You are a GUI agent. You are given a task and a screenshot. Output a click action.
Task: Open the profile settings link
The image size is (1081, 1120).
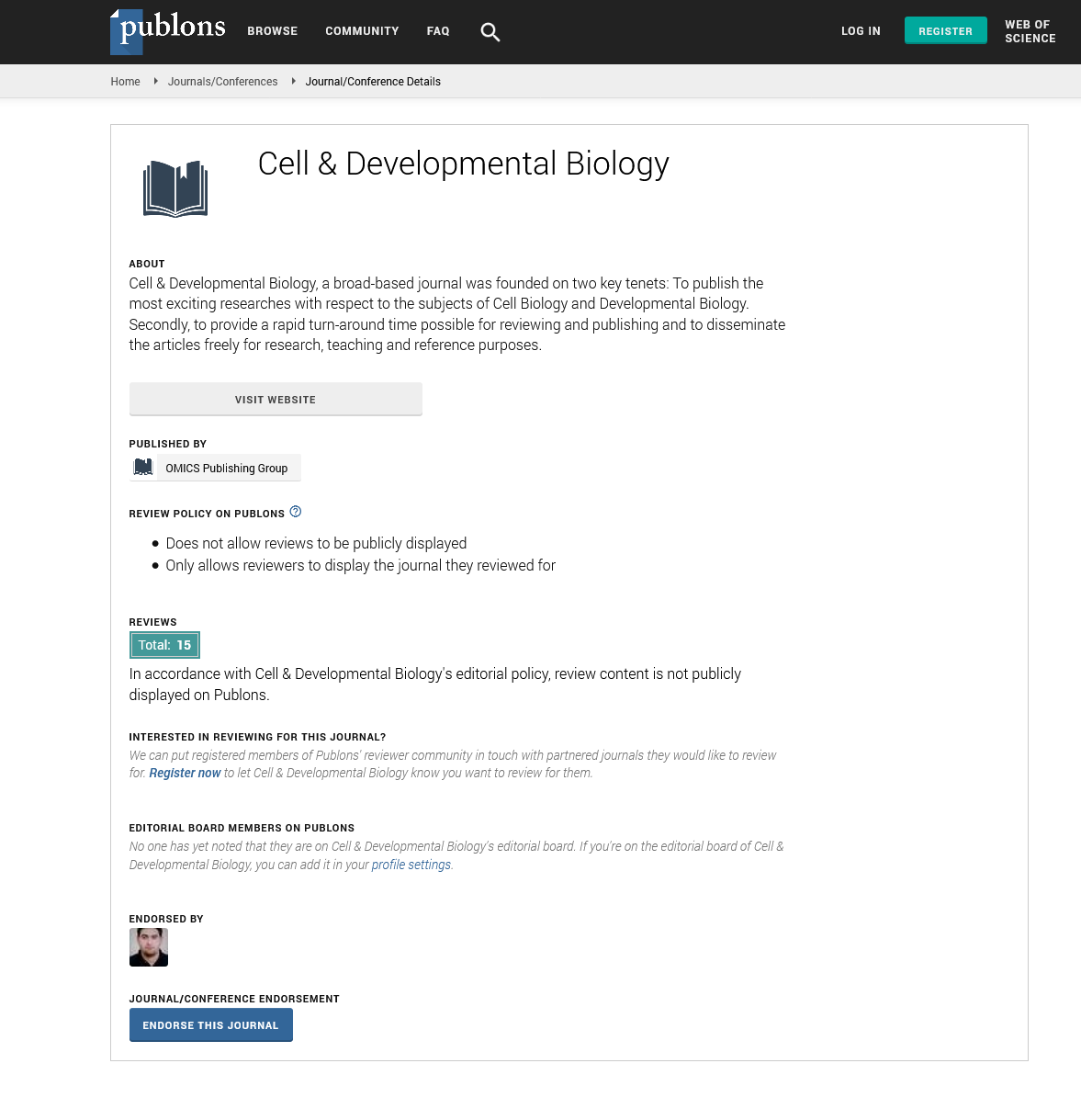[411, 865]
